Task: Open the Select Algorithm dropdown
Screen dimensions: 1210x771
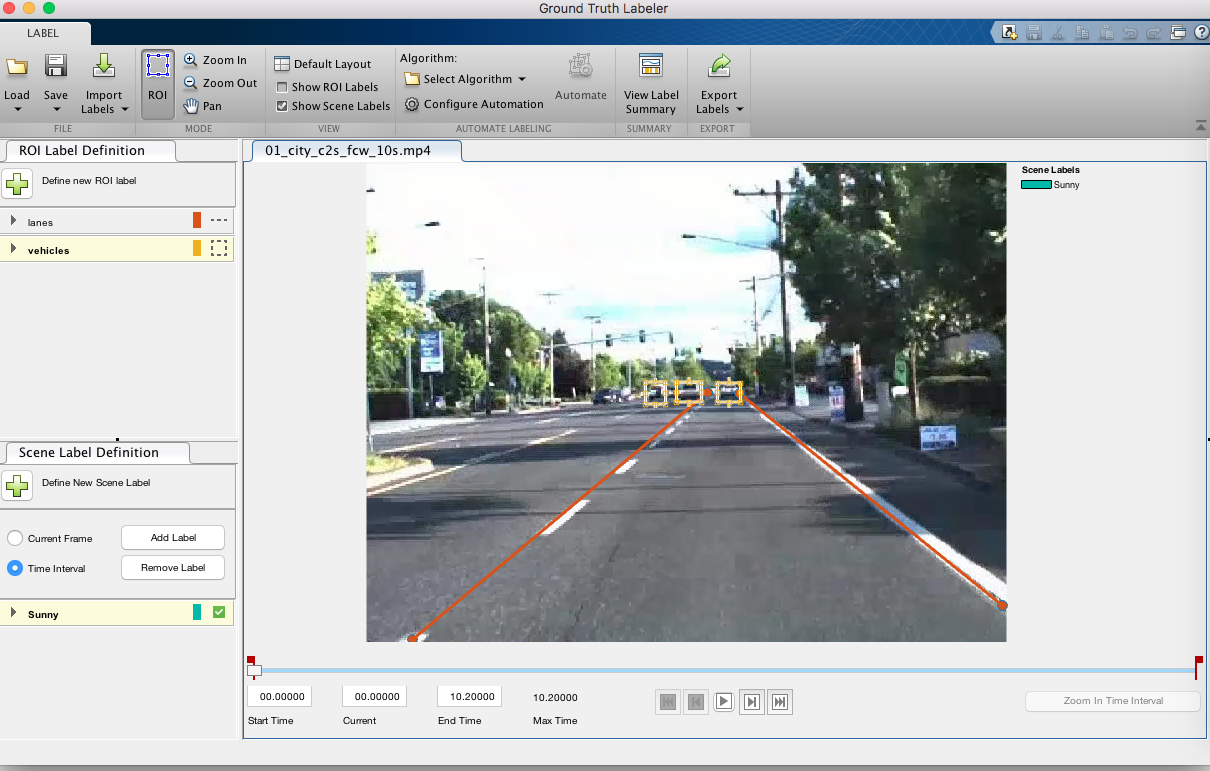Action: (x=466, y=79)
